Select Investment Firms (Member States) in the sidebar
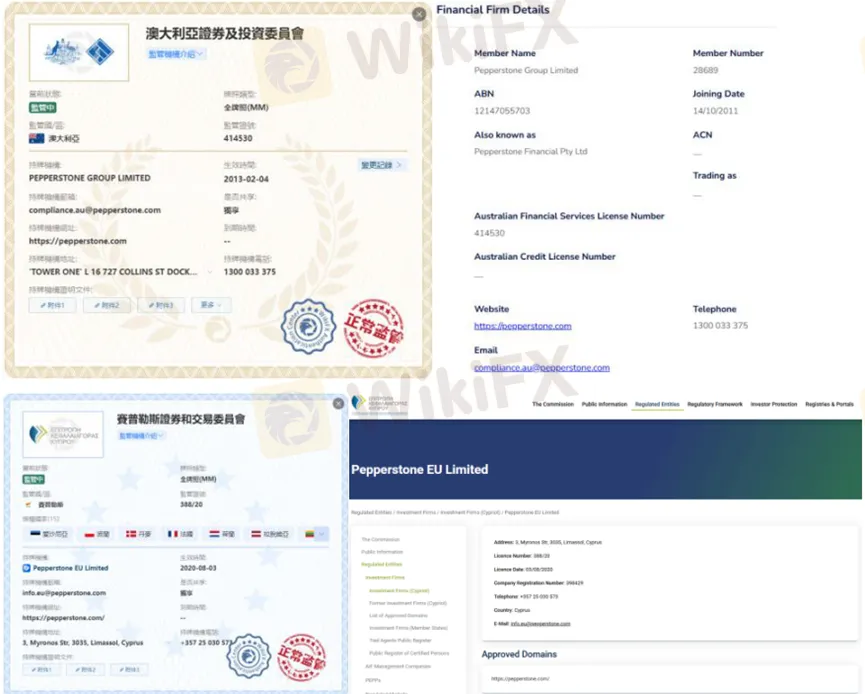The height and width of the screenshot is (694, 865). click(x=408, y=628)
